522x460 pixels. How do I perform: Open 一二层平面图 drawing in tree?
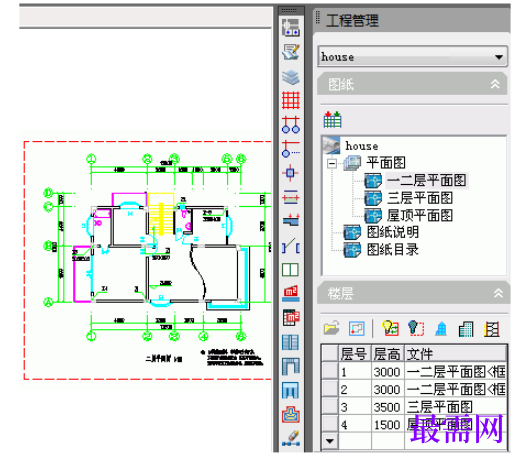pos(427,180)
